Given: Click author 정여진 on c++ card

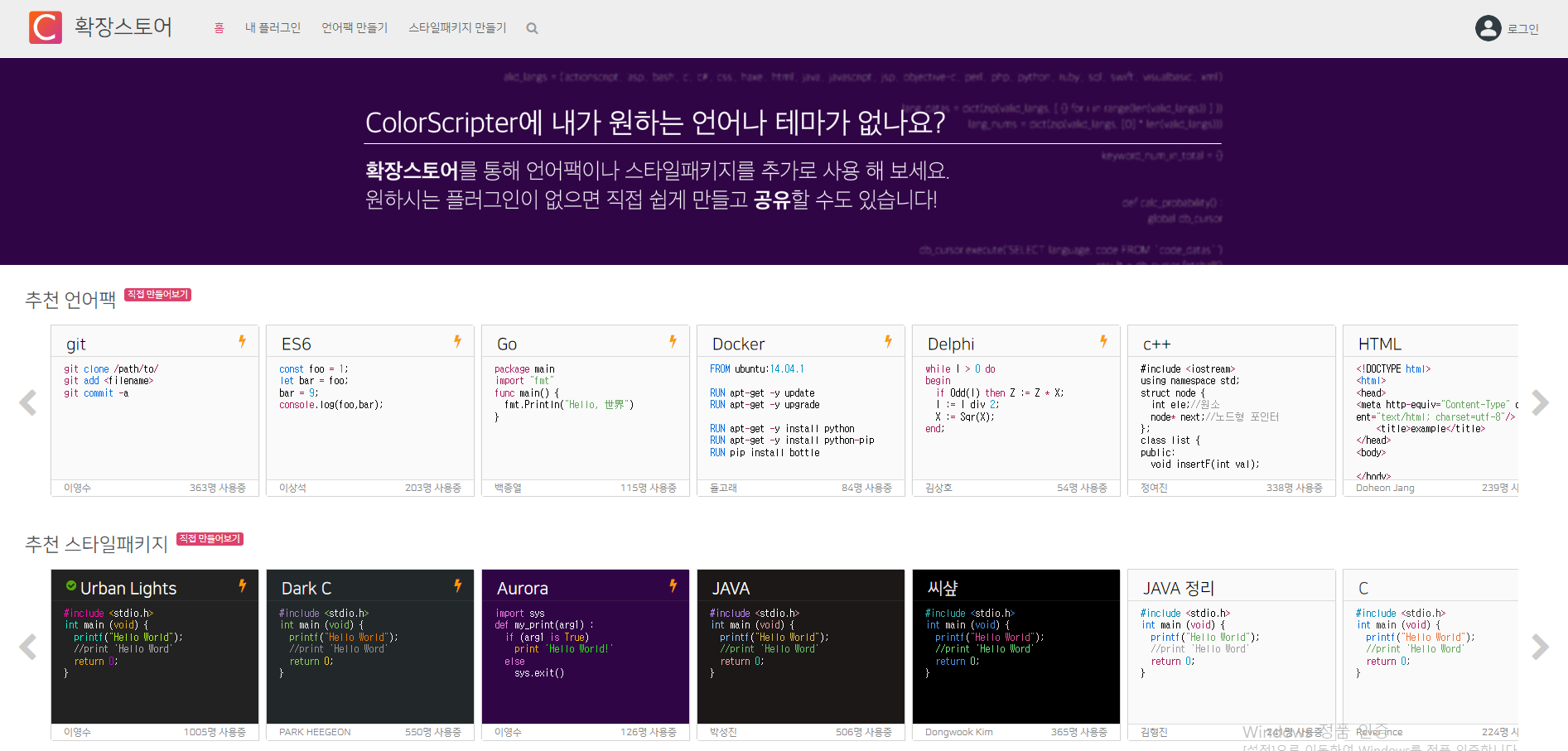Looking at the screenshot, I should [x=1154, y=488].
